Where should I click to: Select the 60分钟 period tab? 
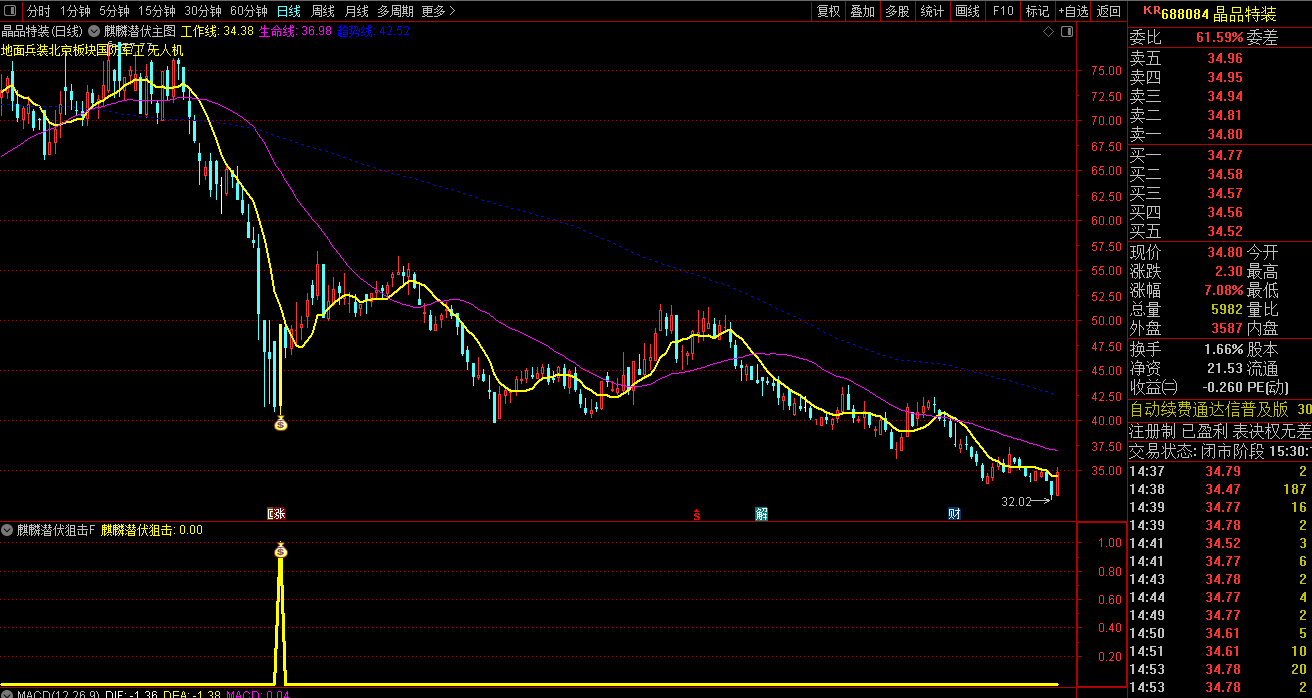[x=248, y=11]
